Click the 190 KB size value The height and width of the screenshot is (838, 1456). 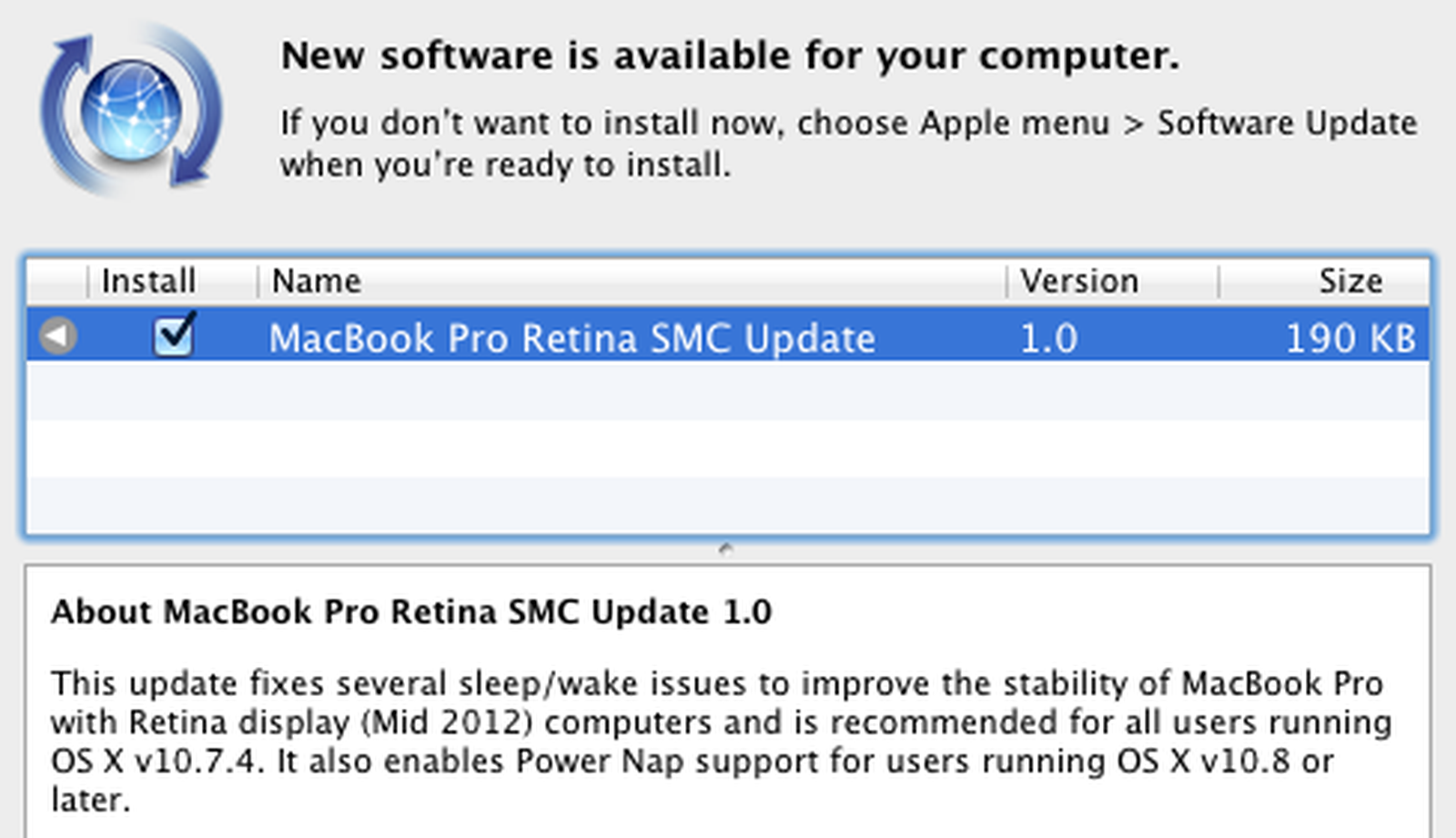[x=1350, y=338]
